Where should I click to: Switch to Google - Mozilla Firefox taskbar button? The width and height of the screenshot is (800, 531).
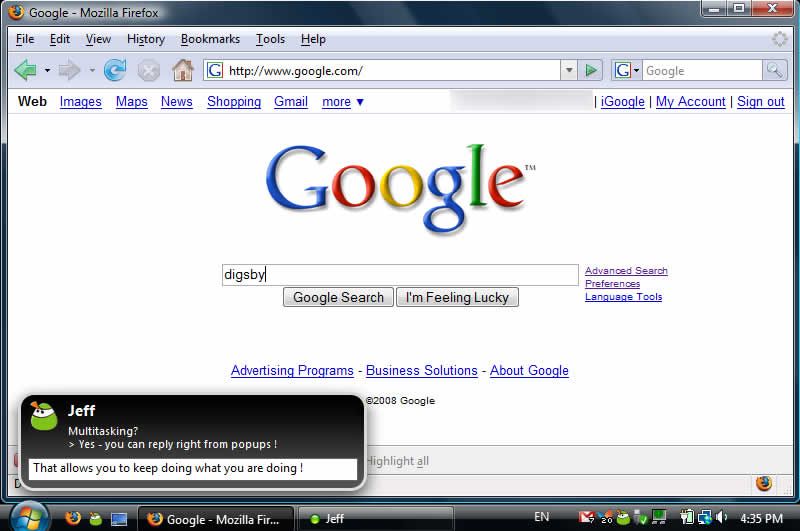(x=216, y=519)
